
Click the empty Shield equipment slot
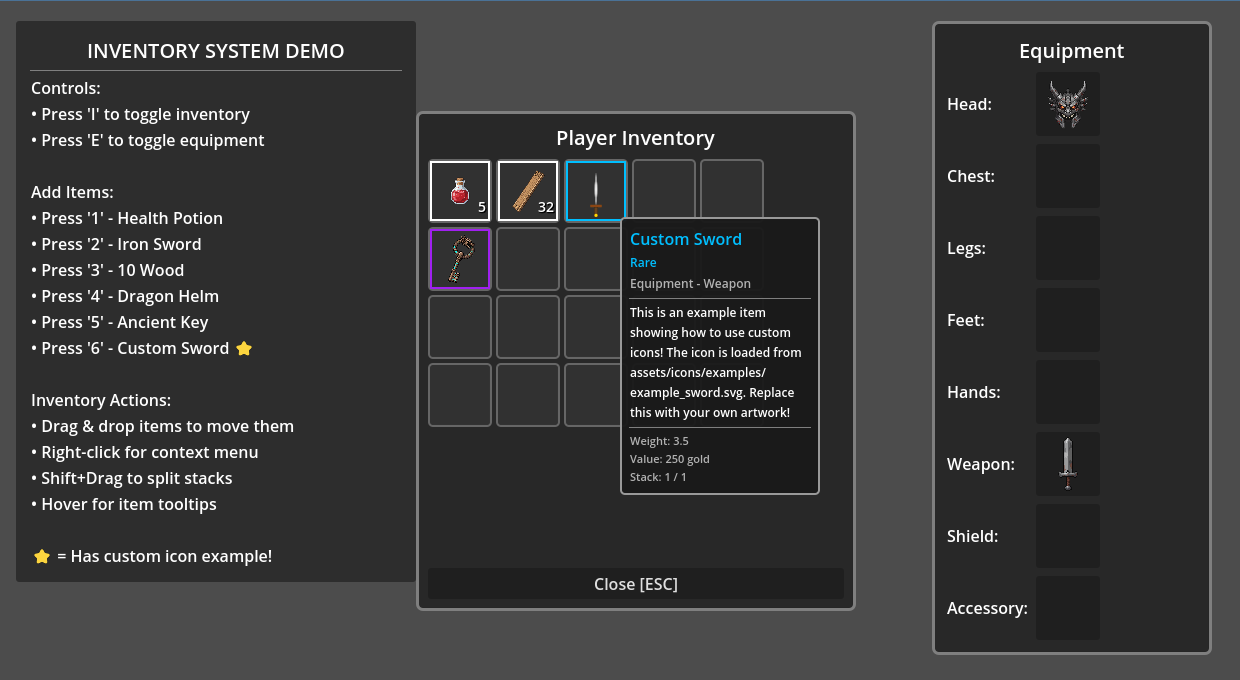[x=1067, y=536]
